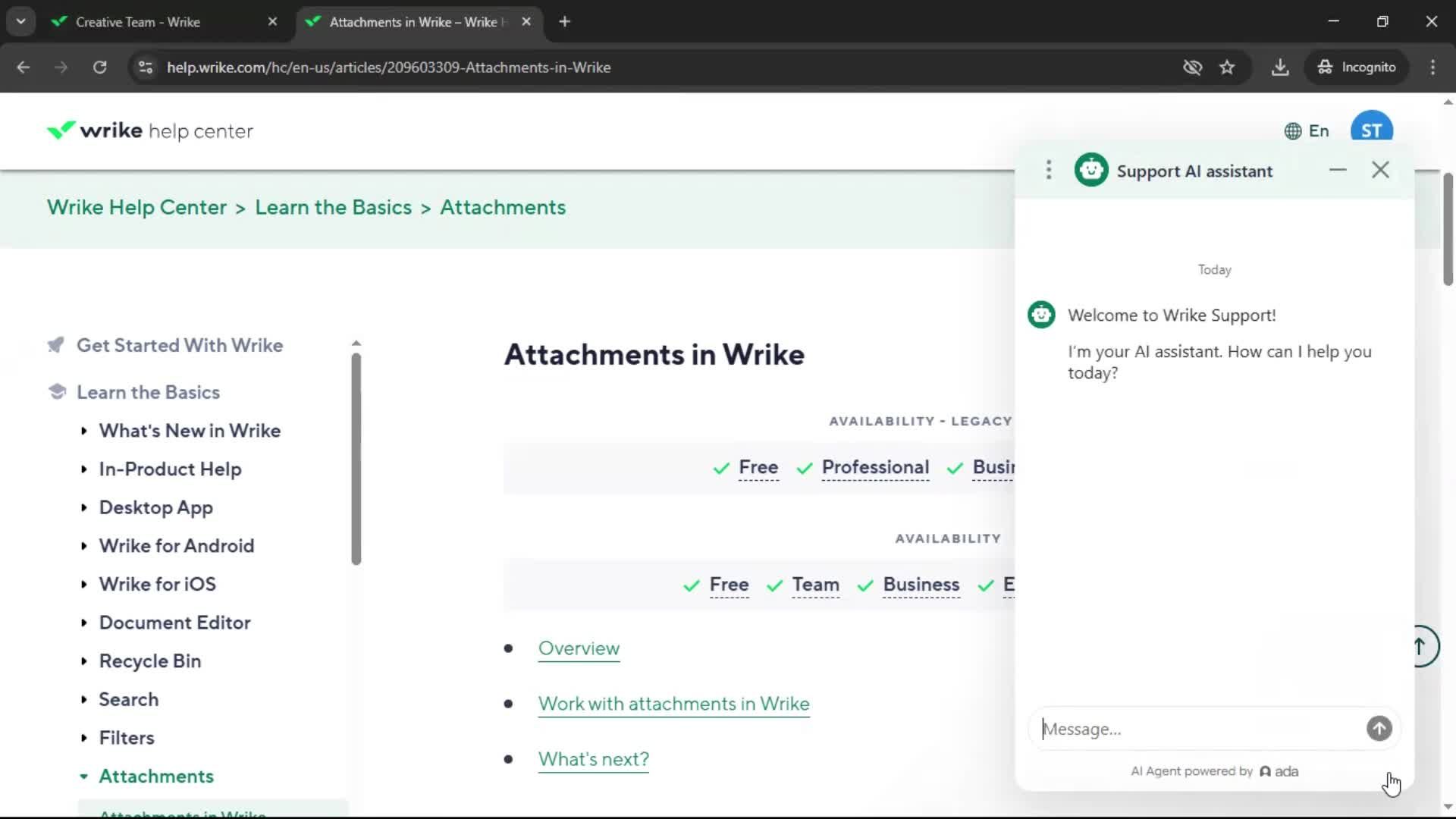The image size is (1456, 819).
Task: Click the forward navigation arrow
Action: point(61,67)
